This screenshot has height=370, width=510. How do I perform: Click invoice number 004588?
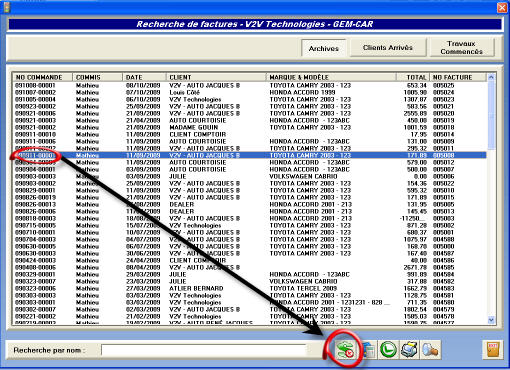click(443, 239)
